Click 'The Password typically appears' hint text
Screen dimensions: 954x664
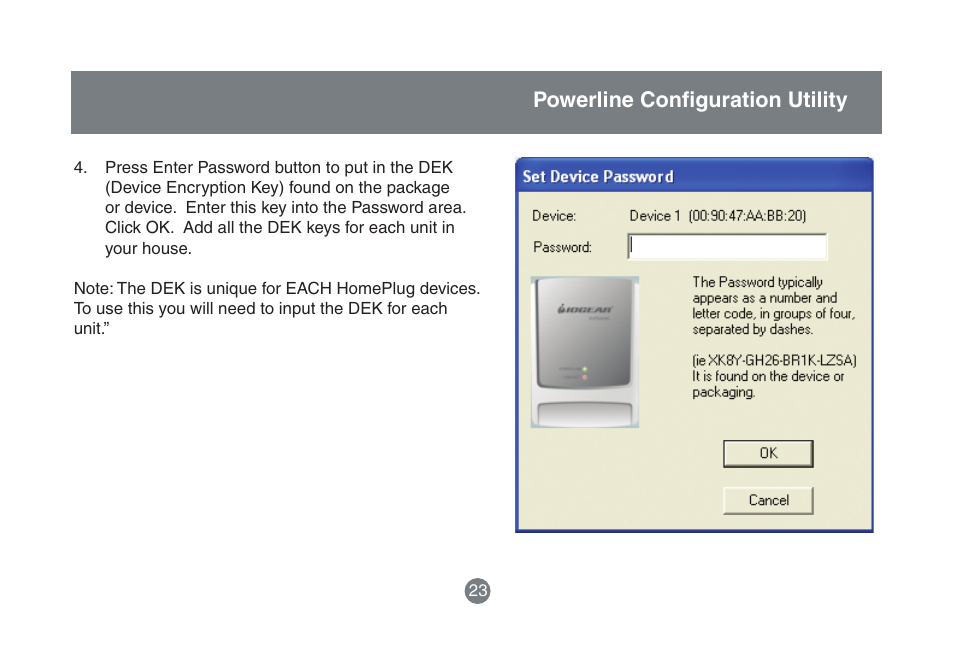click(773, 306)
